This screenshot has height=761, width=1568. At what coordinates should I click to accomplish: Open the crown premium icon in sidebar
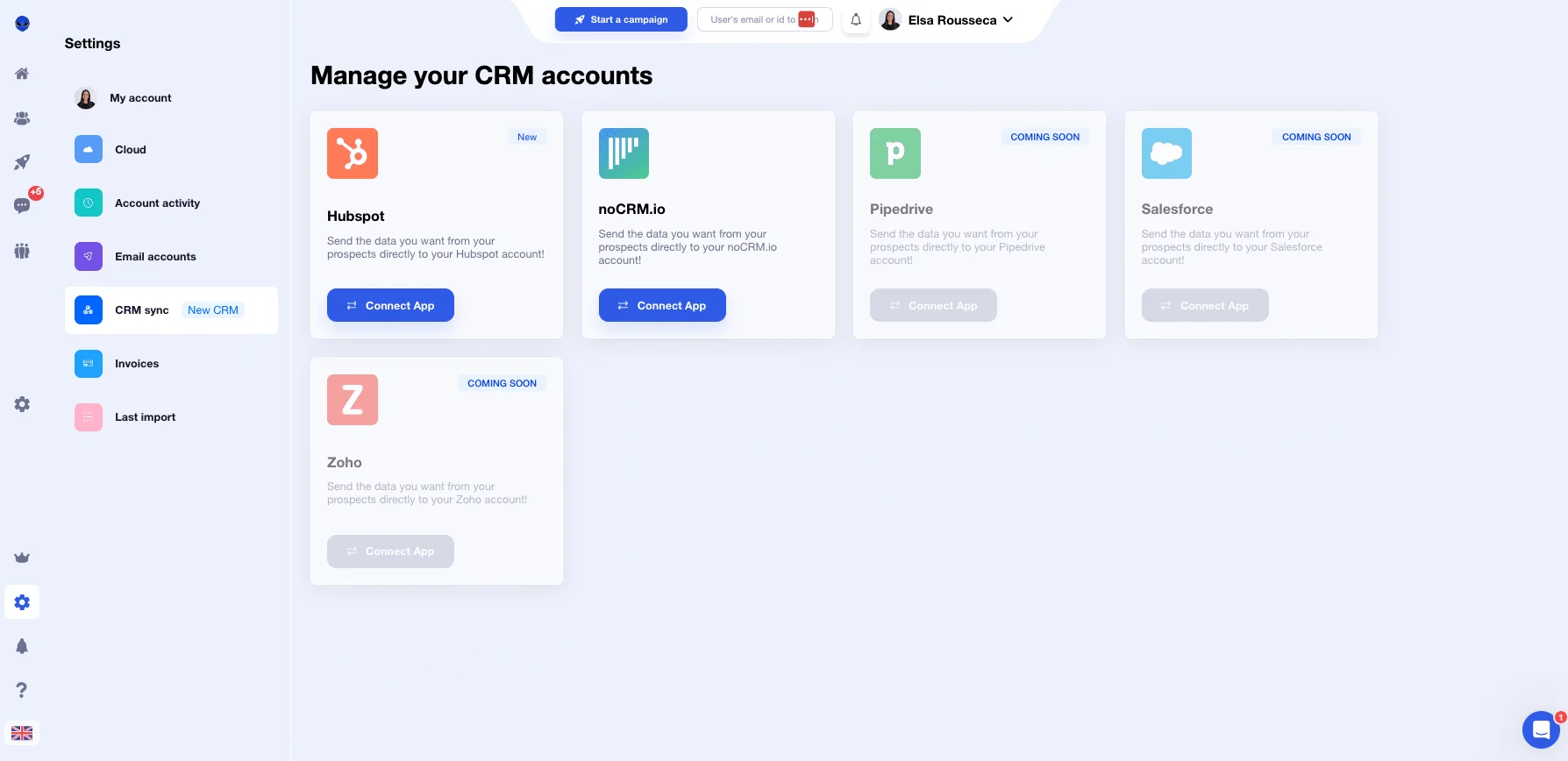pos(22,558)
